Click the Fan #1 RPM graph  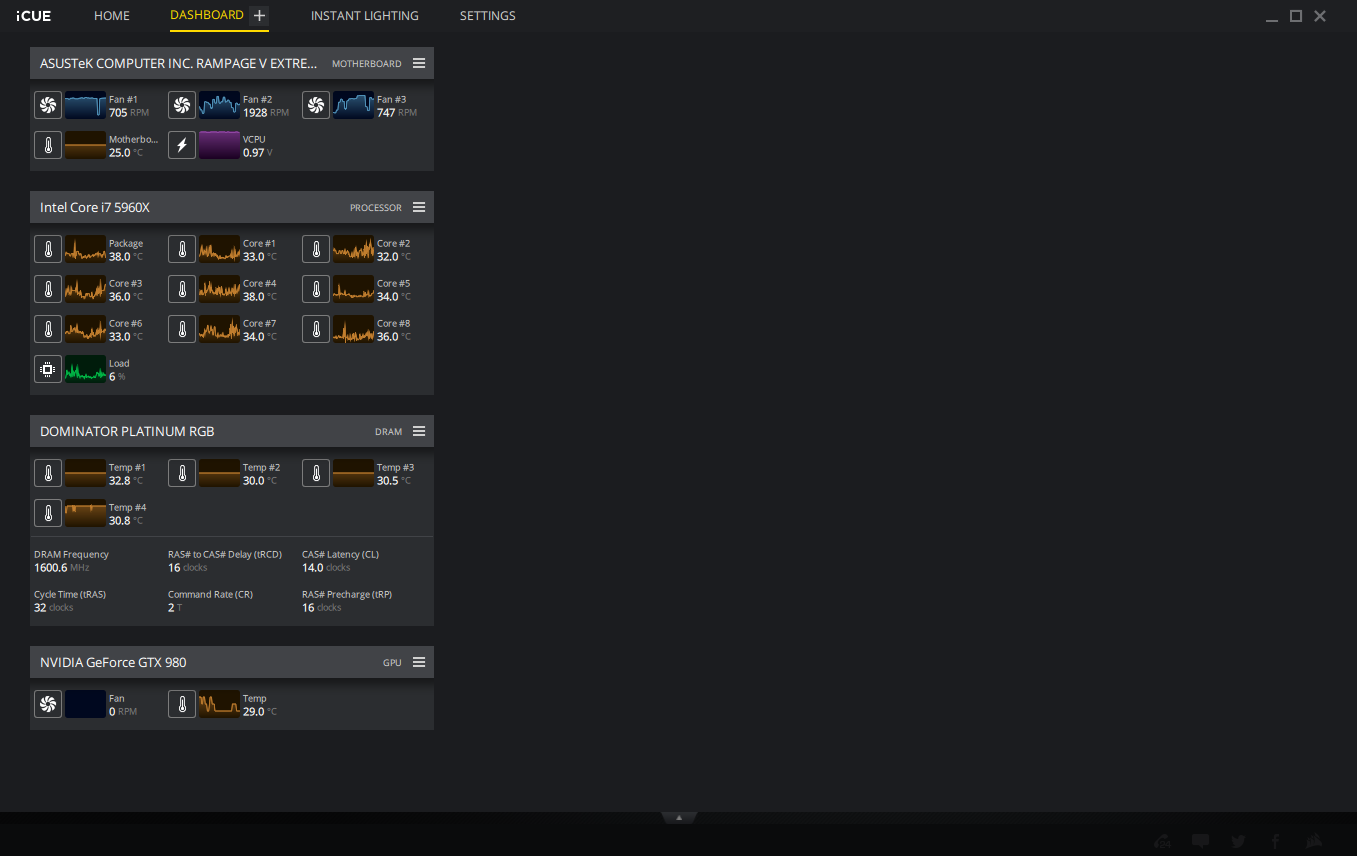point(85,105)
